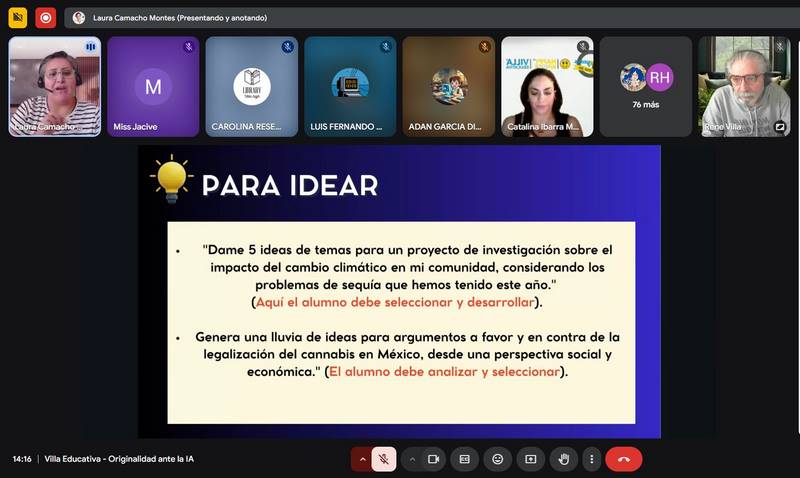This screenshot has width=800, height=478.
Task: Show the 76 más participants tile
Action: [645, 86]
